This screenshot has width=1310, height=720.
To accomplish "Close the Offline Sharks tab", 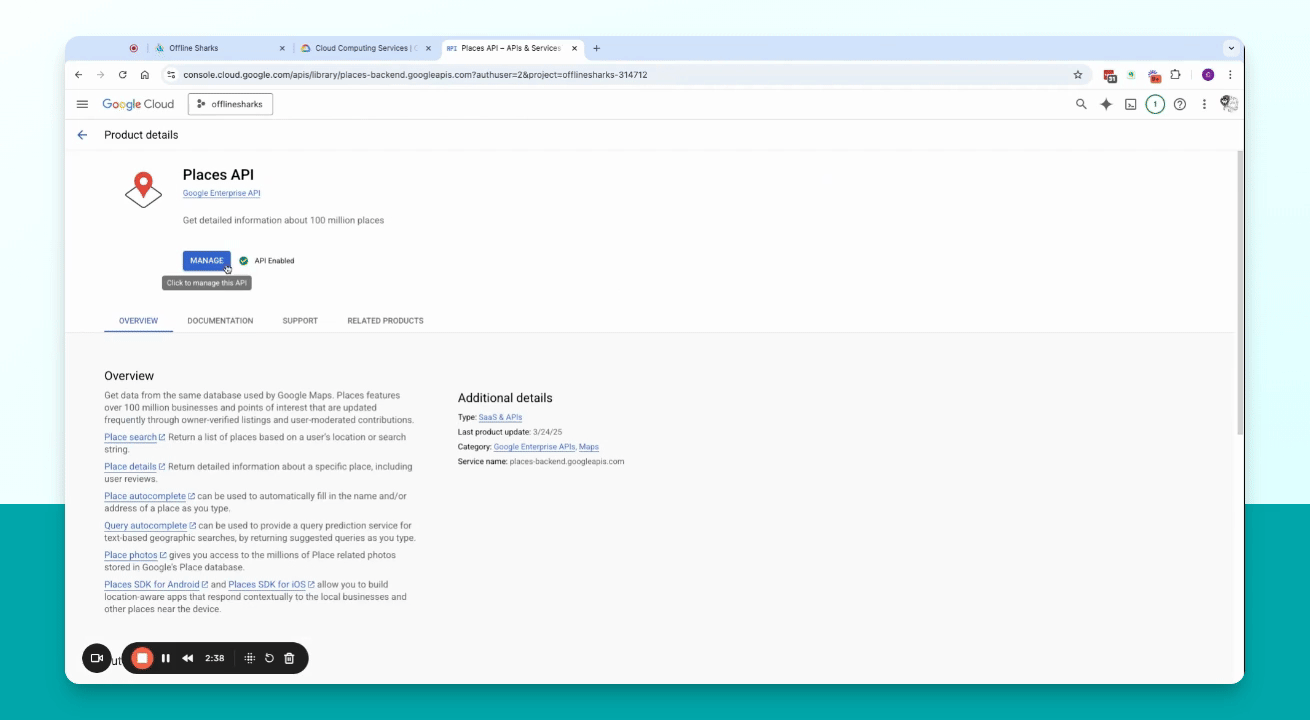I will [x=282, y=48].
